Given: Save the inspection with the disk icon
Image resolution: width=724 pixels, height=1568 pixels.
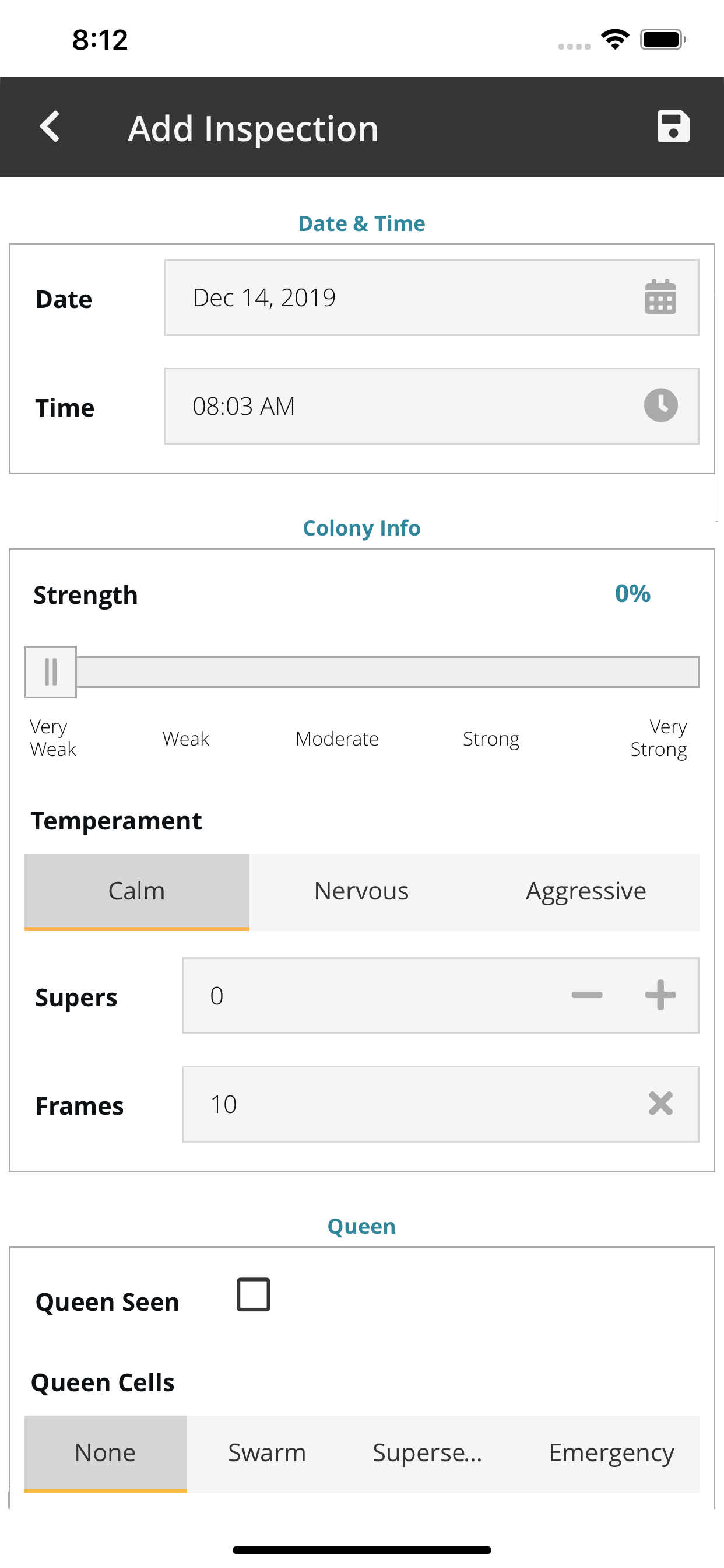Looking at the screenshot, I should (x=673, y=127).
